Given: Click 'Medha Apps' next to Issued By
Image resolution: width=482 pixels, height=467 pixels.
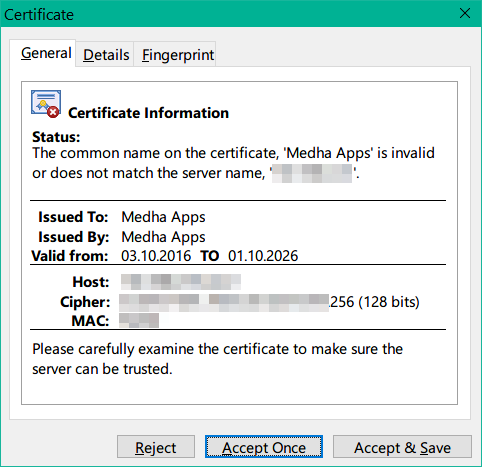Looking at the screenshot, I should click(x=163, y=237).
